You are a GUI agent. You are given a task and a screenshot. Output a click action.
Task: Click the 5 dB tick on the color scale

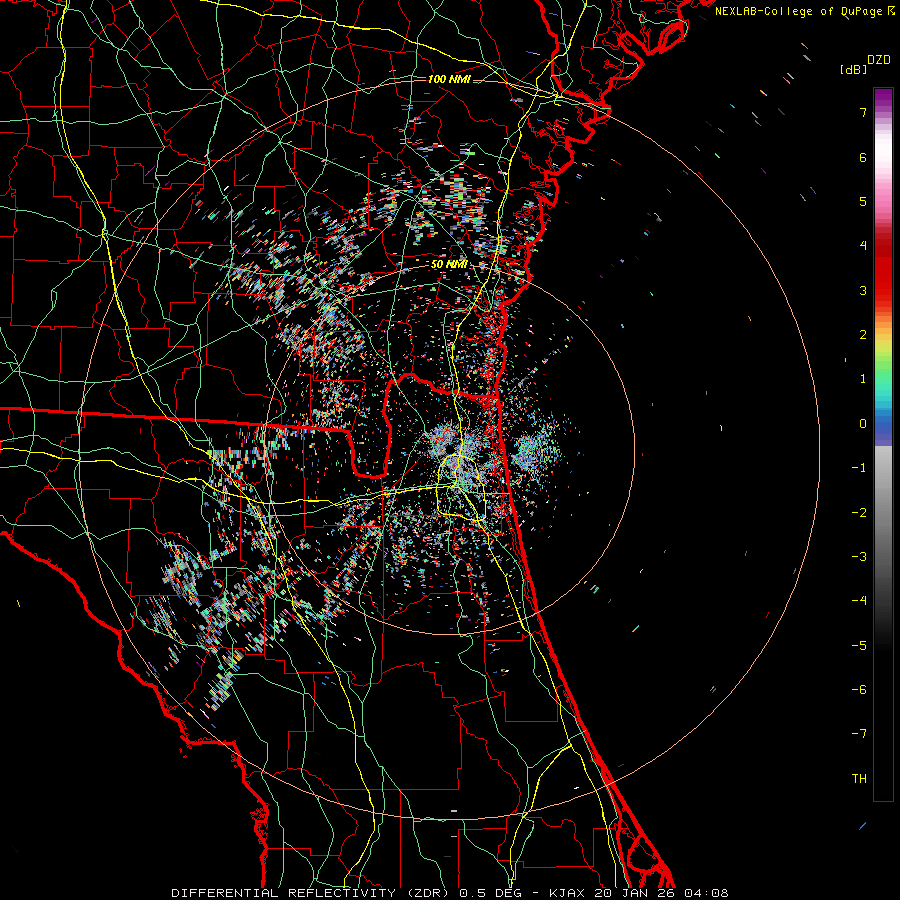[x=863, y=201]
